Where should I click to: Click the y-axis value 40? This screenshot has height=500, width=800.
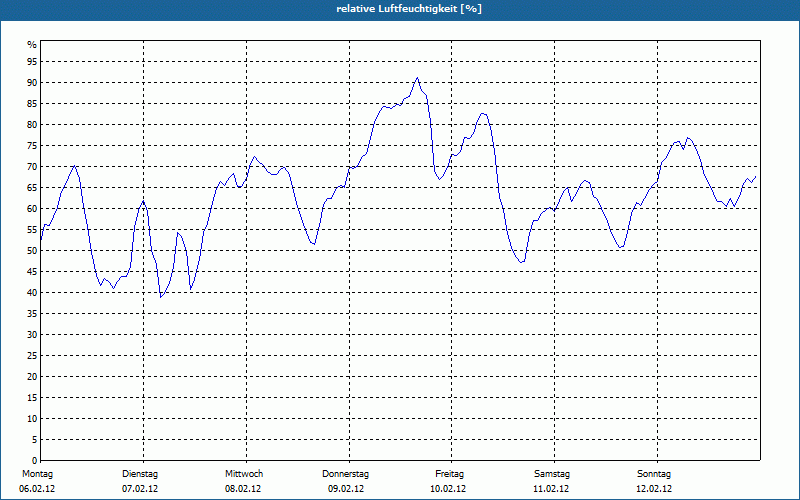[x=32, y=292]
